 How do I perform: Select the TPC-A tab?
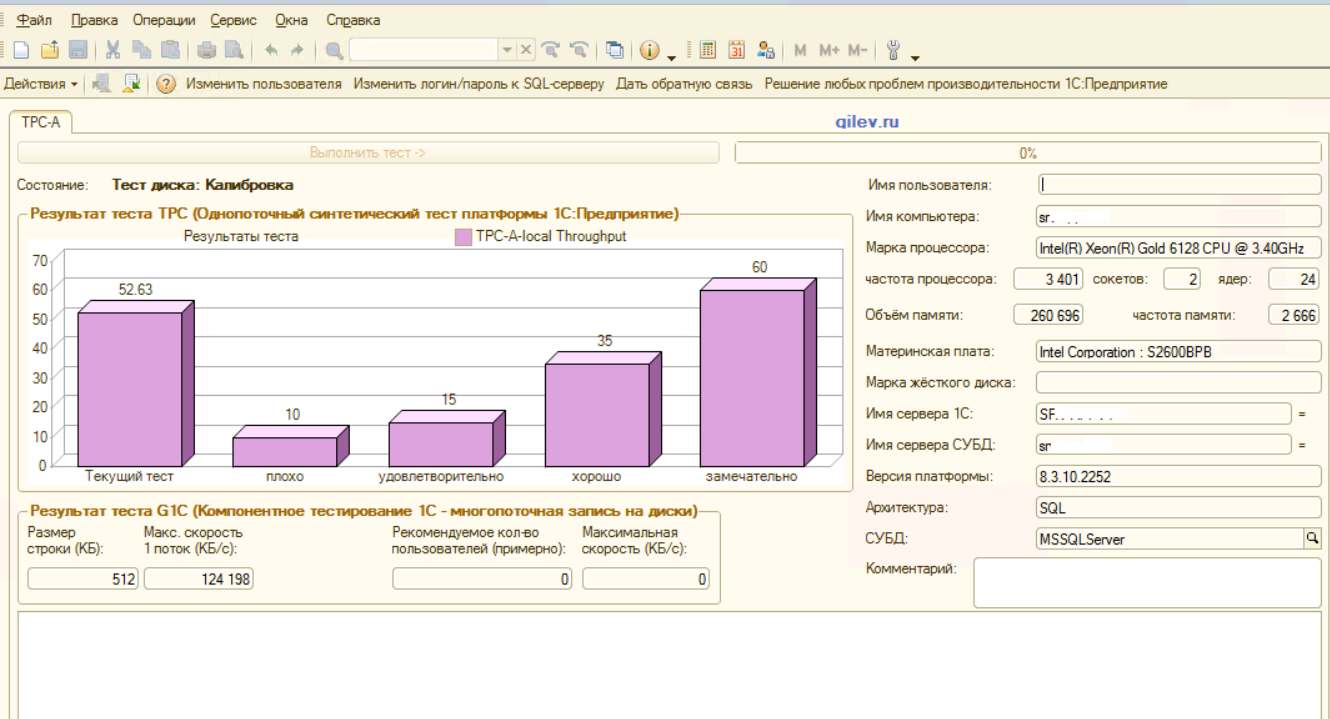point(41,122)
